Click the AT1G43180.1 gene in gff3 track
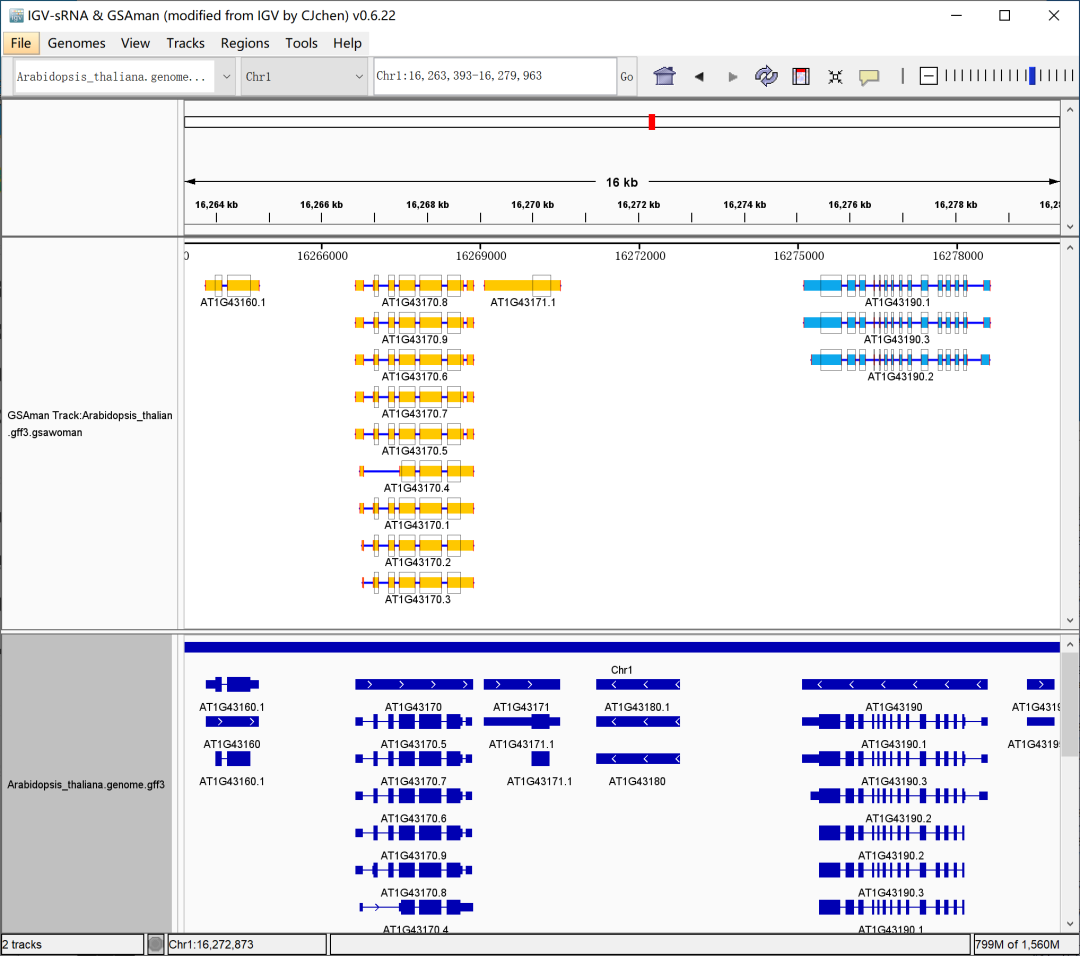Image resolution: width=1080 pixels, height=956 pixels. [638, 685]
